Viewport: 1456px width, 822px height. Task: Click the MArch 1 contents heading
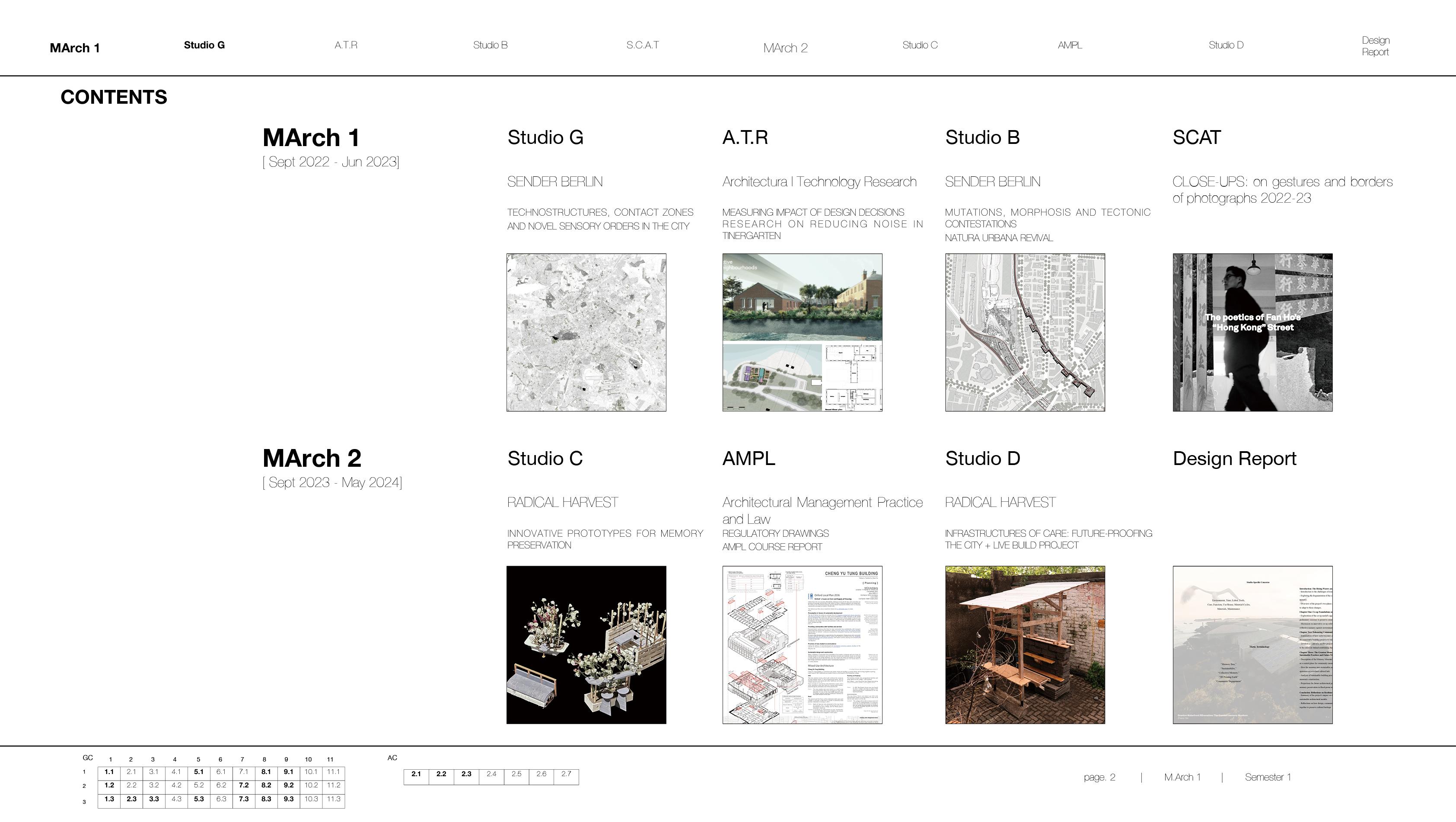coord(311,138)
